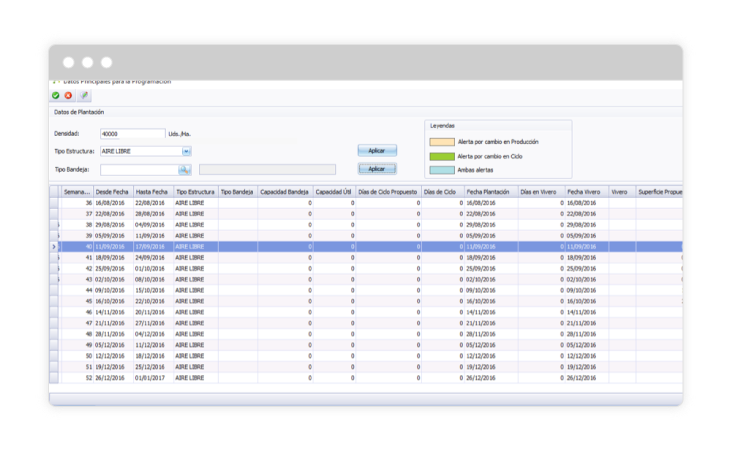Click the Capacidad Bandeja column header
The height and width of the screenshot is (454, 734).
pyautogui.click(x=284, y=191)
